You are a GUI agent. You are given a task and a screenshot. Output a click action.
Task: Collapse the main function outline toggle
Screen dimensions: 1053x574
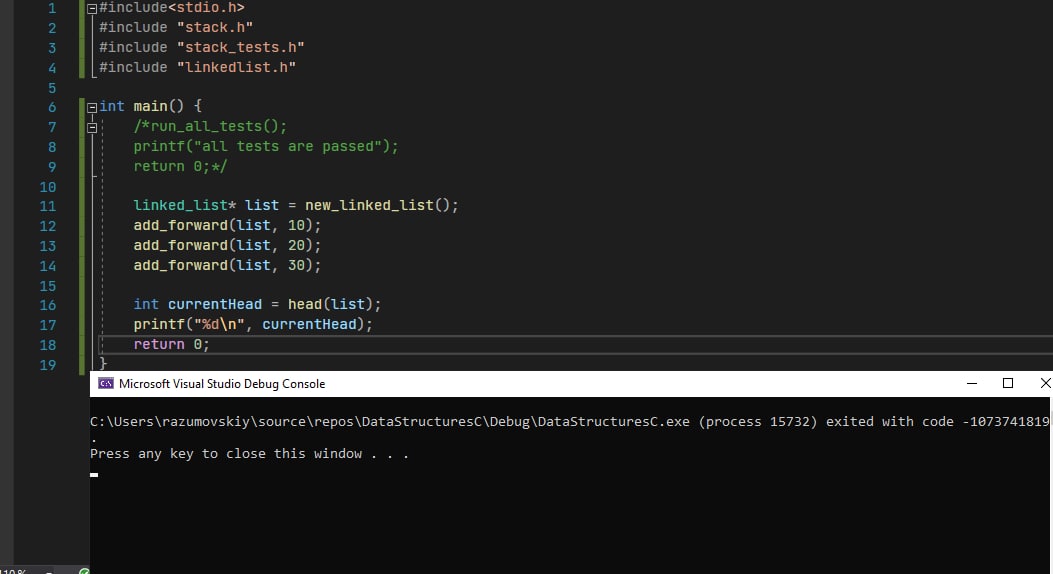(92, 107)
